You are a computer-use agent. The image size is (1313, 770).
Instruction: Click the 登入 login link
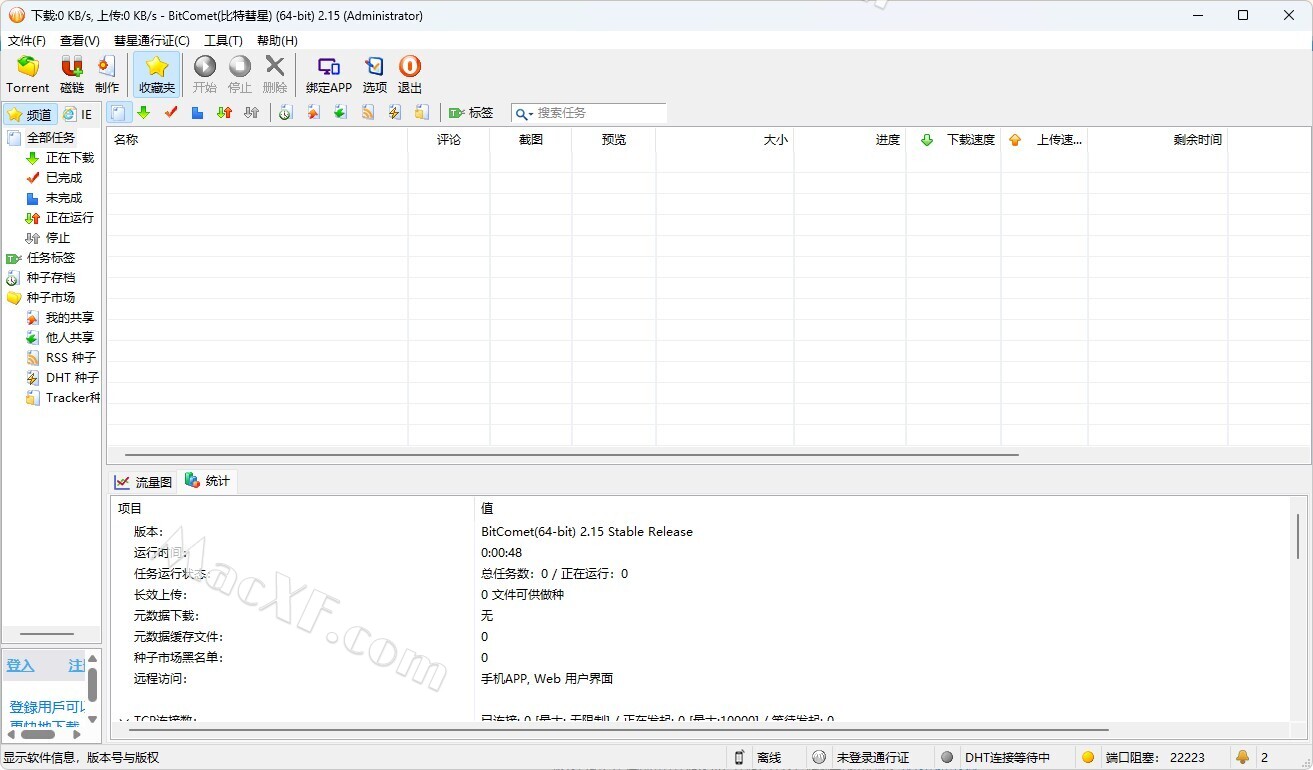pos(20,666)
